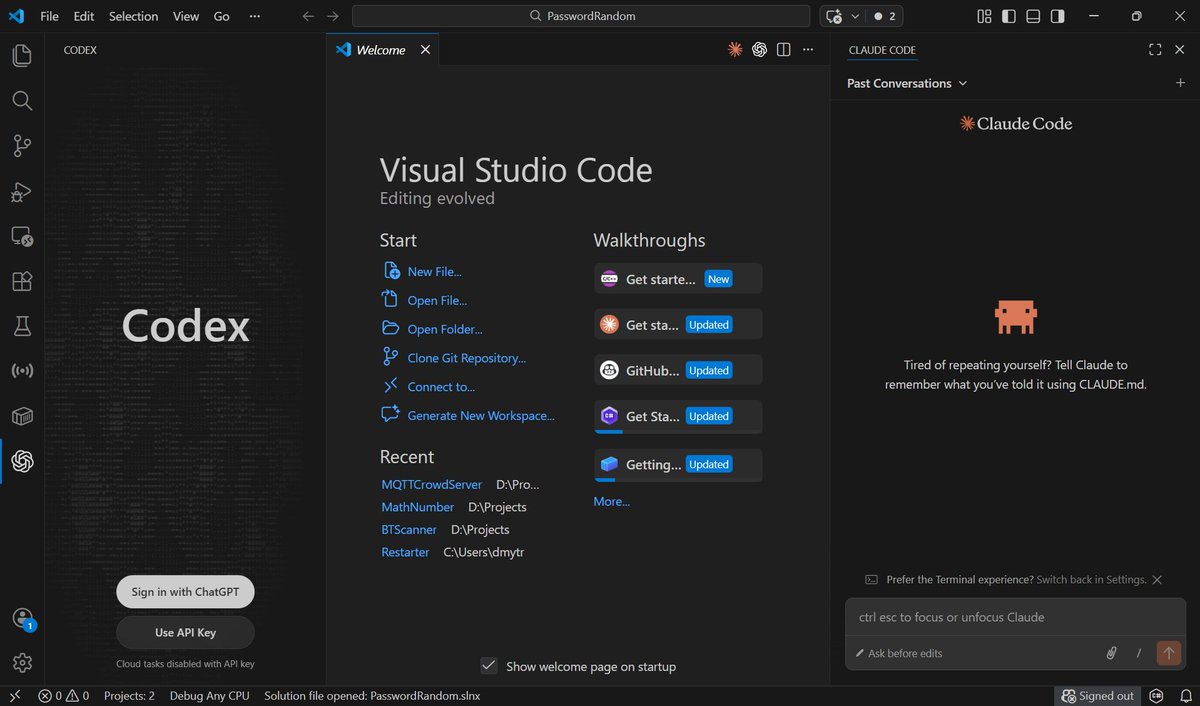Click the errors and warnings status indicator
Screen dimensions: 1200x706
tap(64, 696)
